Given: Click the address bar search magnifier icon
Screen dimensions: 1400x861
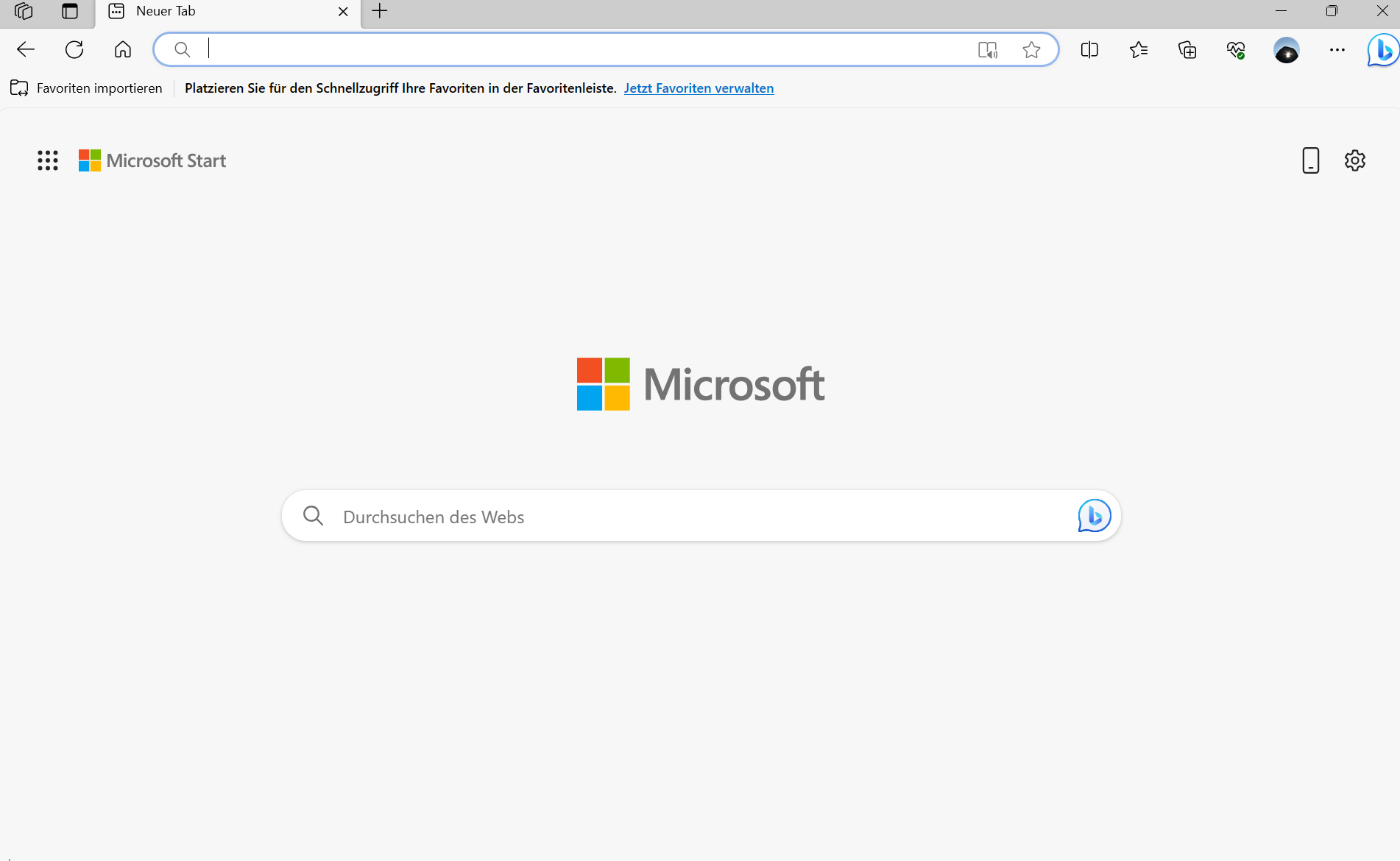Looking at the screenshot, I should coord(182,49).
